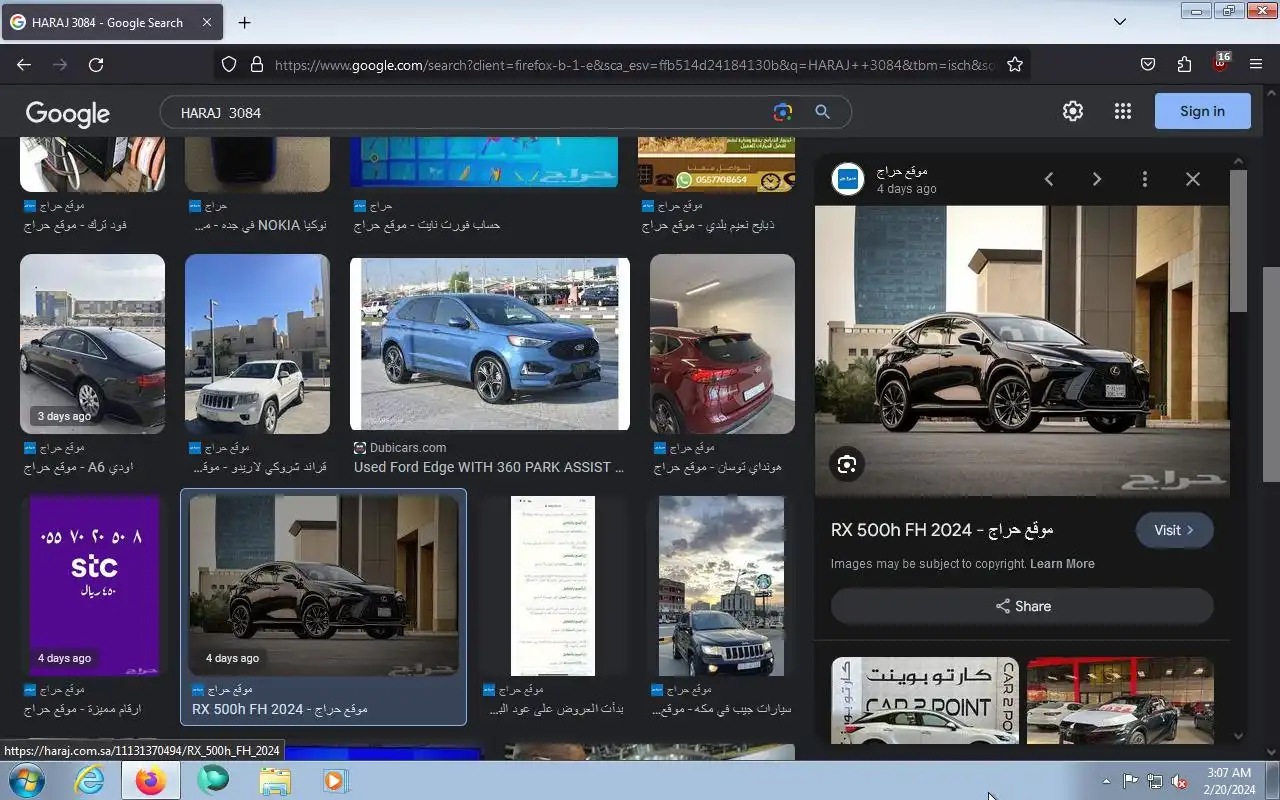1280x800 pixels.
Task: Run search with magnifier icon
Action: coord(822,112)
